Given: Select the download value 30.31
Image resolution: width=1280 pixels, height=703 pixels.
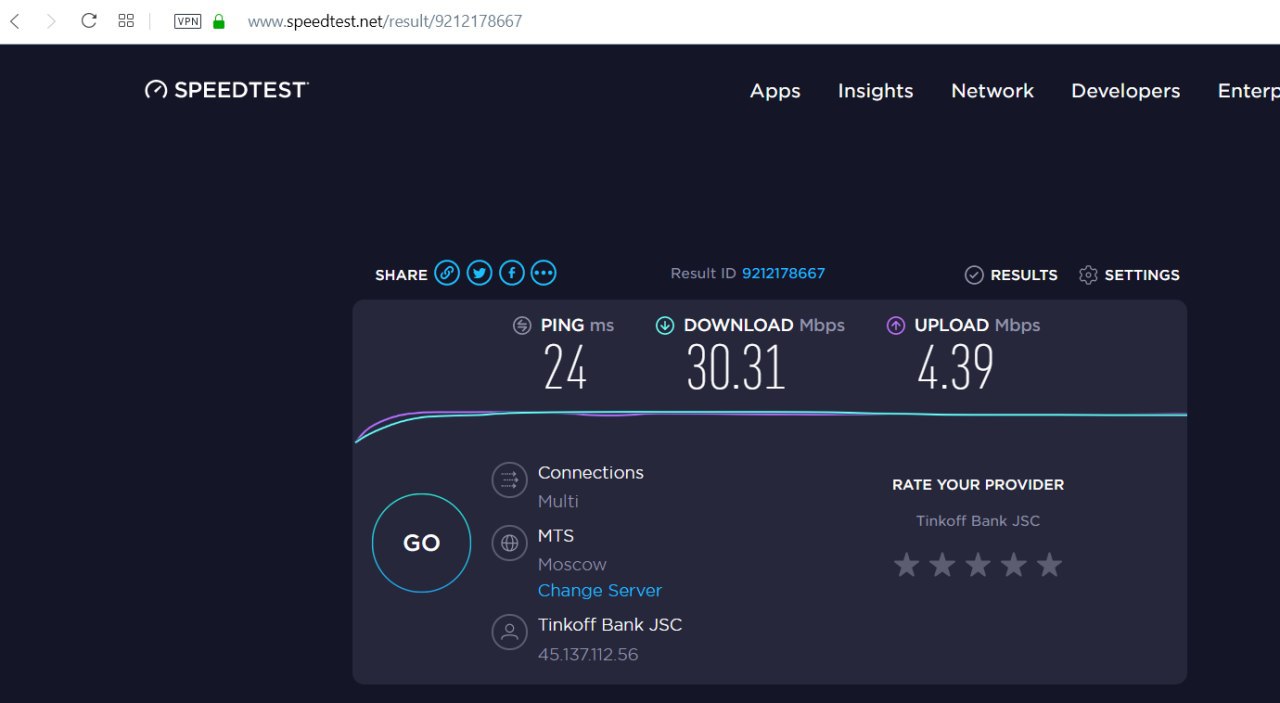Looking at the screenshot, I should pos(736,366).
